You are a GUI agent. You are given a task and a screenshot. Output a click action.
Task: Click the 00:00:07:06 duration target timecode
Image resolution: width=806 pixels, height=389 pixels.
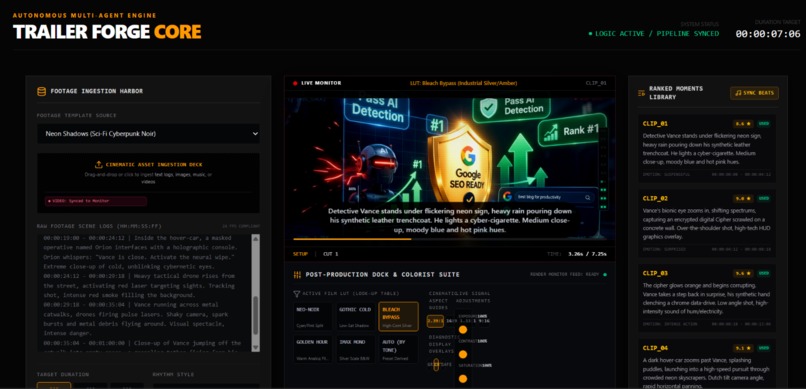tap(767, 34)
